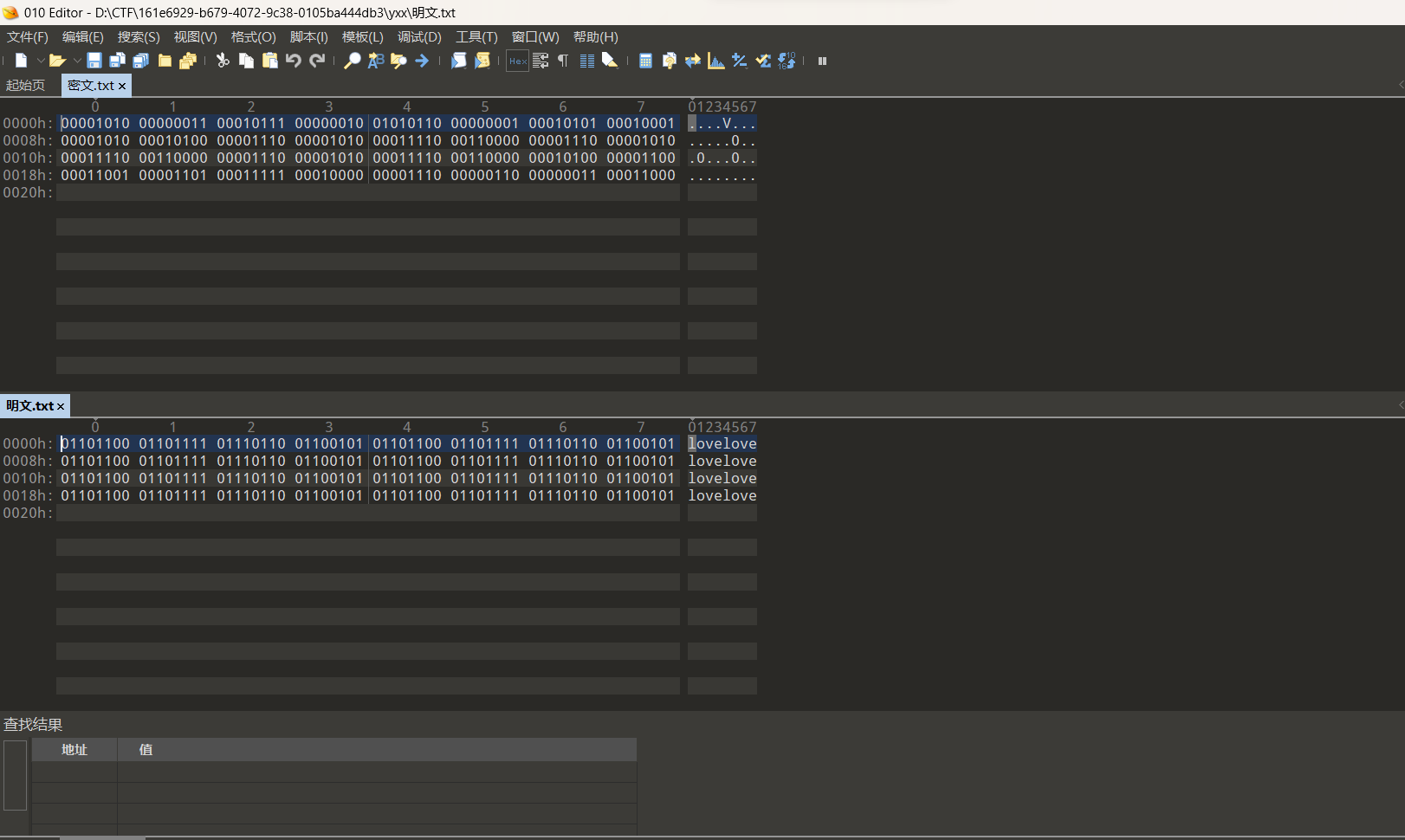Screen dimensions: 1405x840
Task: Open the 搜索(S) menu
Action: point(139,37)
